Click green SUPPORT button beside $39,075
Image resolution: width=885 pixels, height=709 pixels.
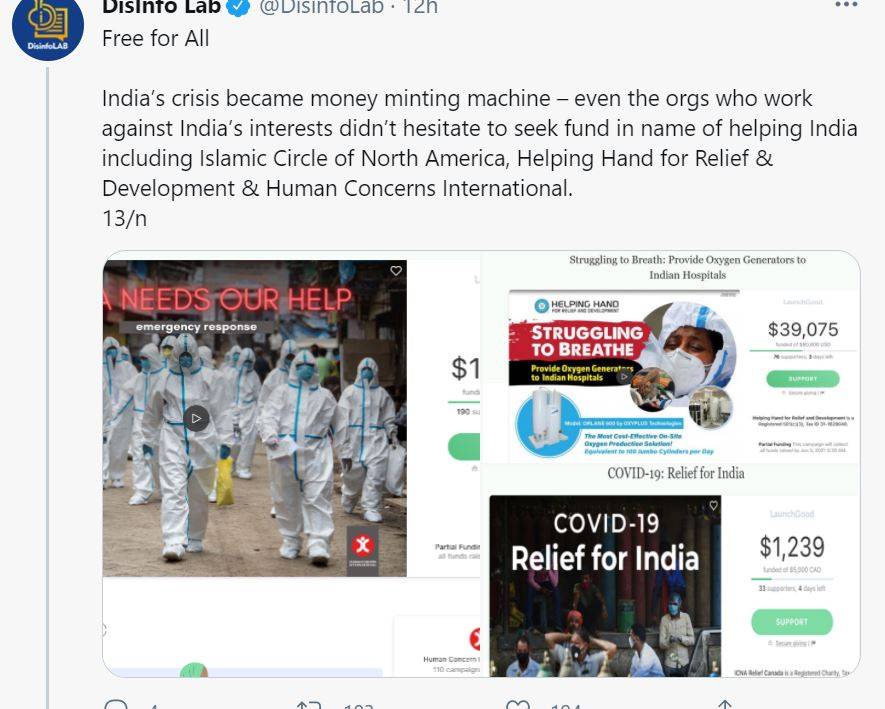[803, 378]
